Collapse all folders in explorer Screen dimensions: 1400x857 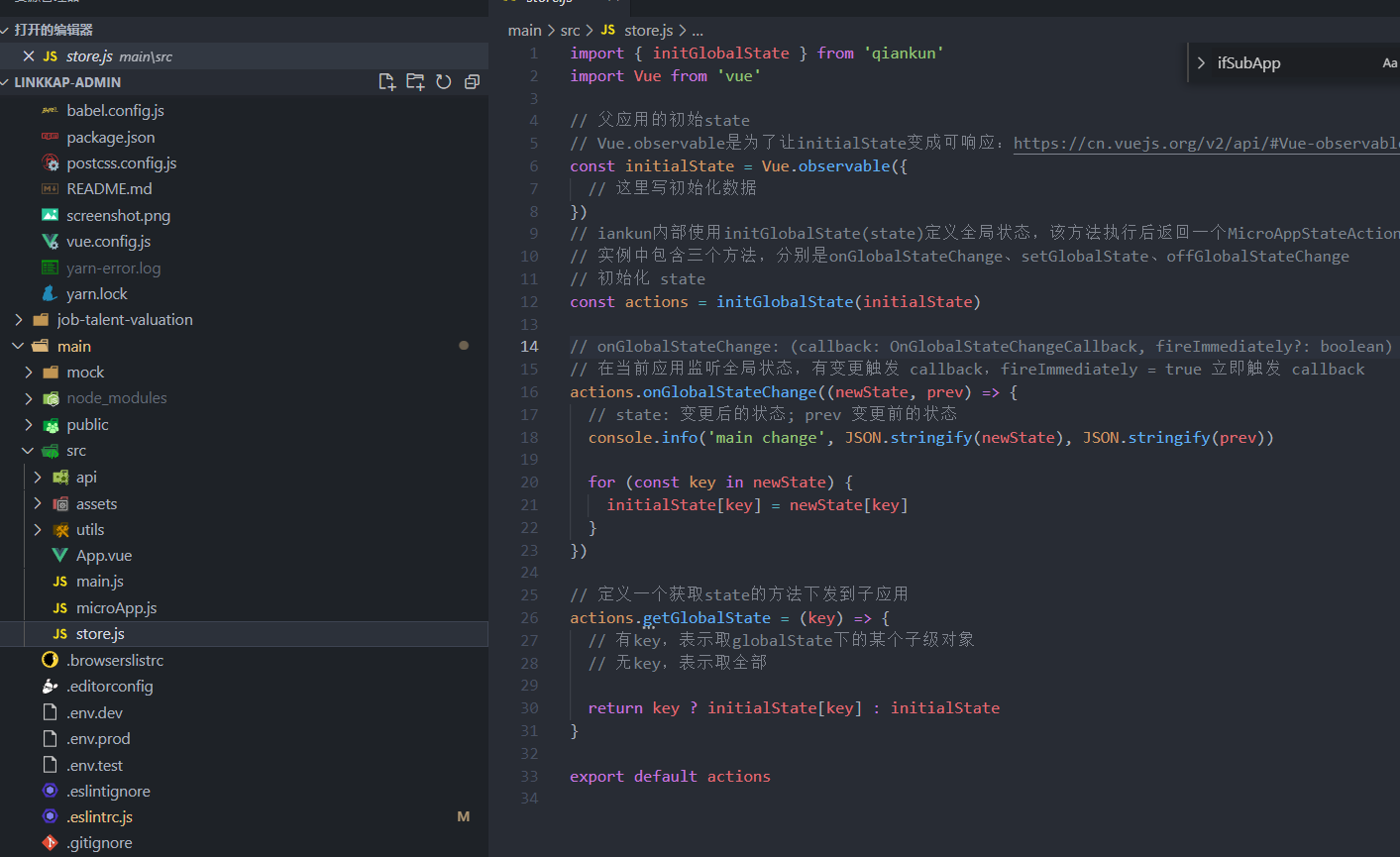click(x=472, y=82)
